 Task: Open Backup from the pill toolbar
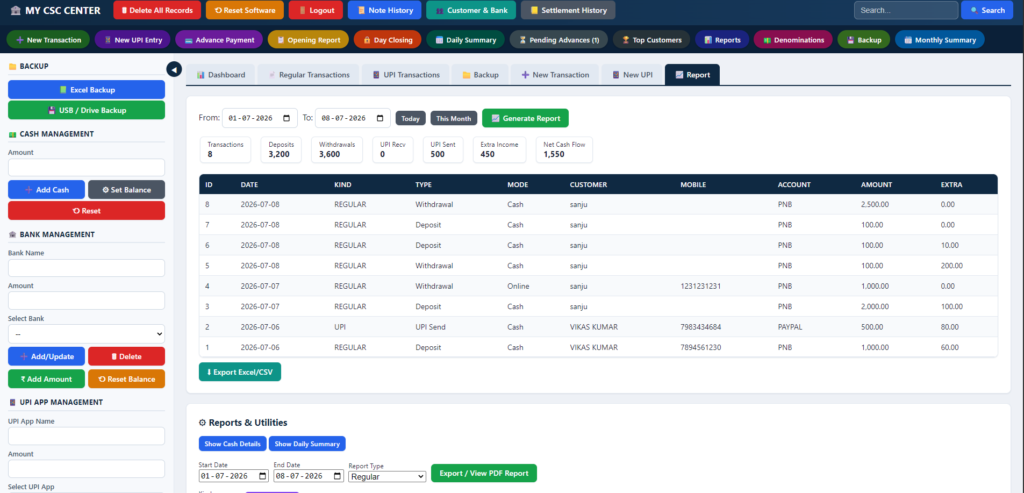tap(863, 40)
